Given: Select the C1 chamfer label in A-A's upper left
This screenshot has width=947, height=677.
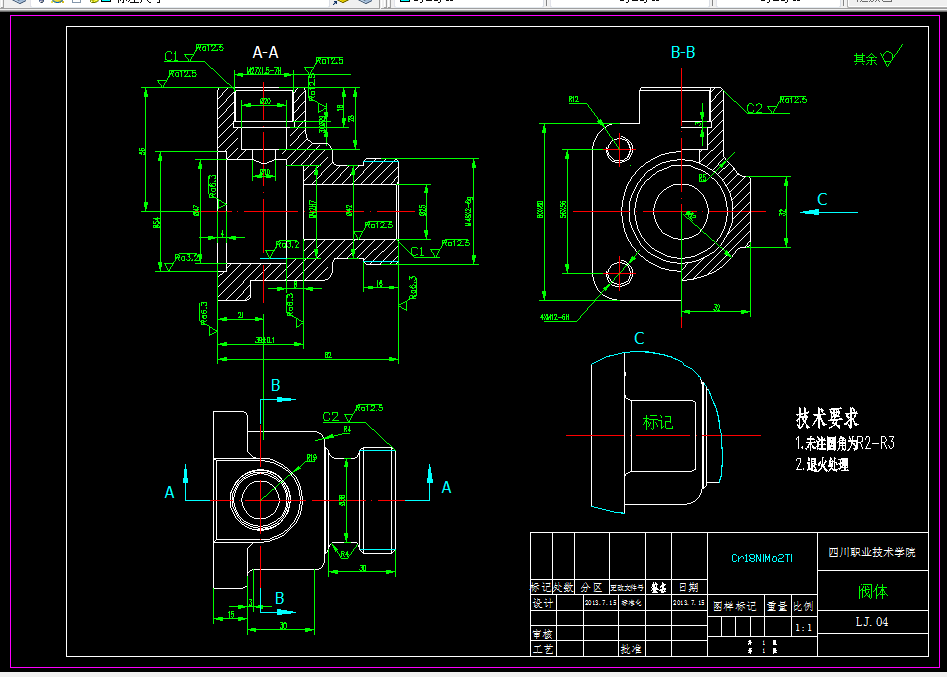Looking at the screenshot, I should [172, 56].
